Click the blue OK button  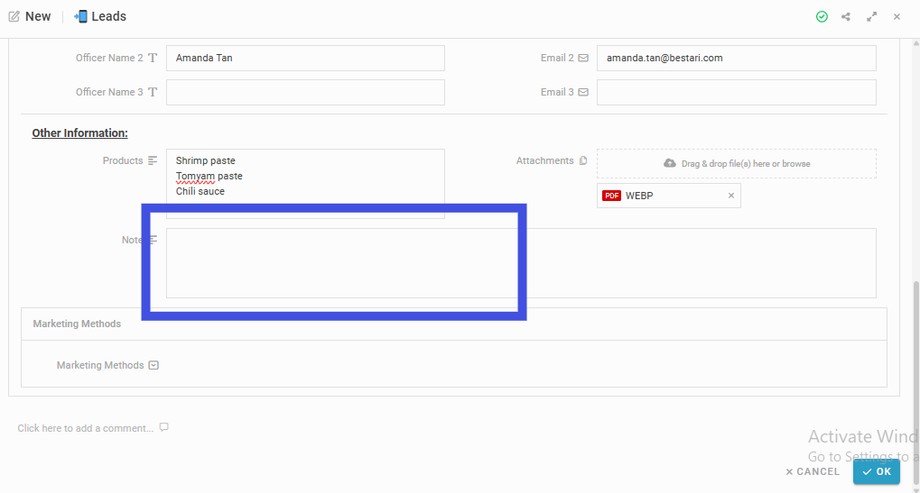tap(877, 472)
